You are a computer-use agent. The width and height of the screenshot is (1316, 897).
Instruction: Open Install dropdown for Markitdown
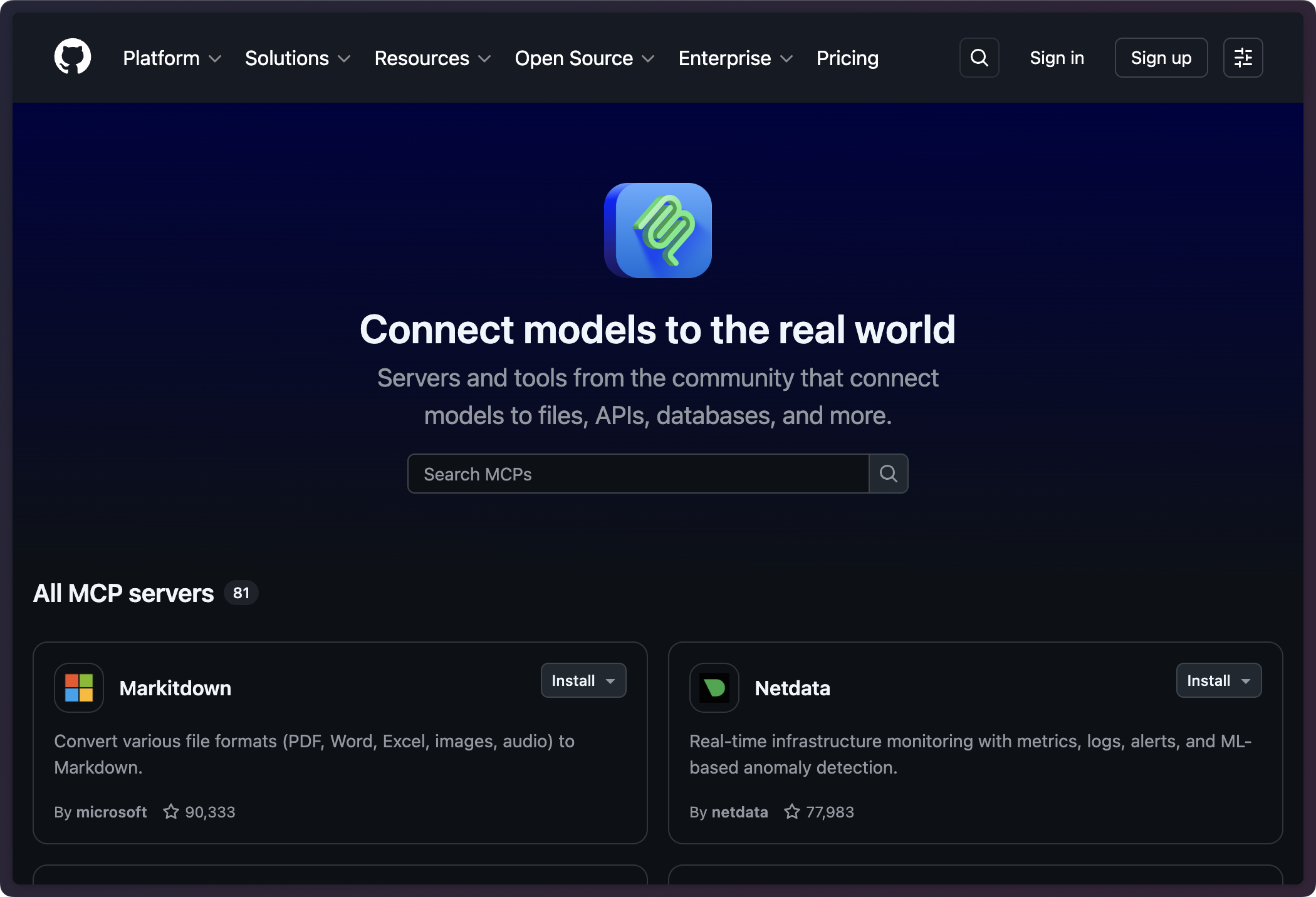(583, 680)
